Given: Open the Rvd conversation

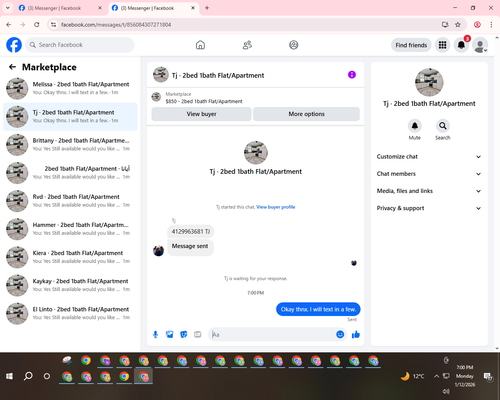Looking at the screenshot, I should pos(70,201).
